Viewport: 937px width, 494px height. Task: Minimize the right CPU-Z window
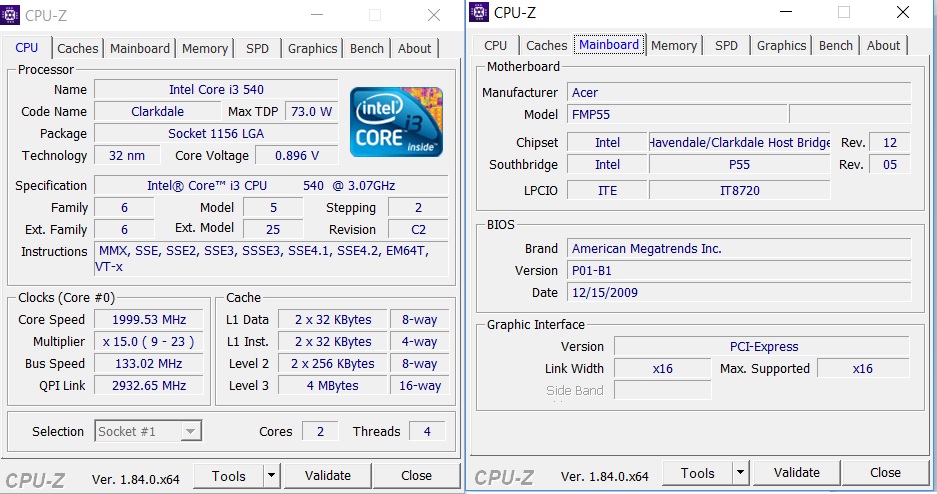[x=786, y=12]
